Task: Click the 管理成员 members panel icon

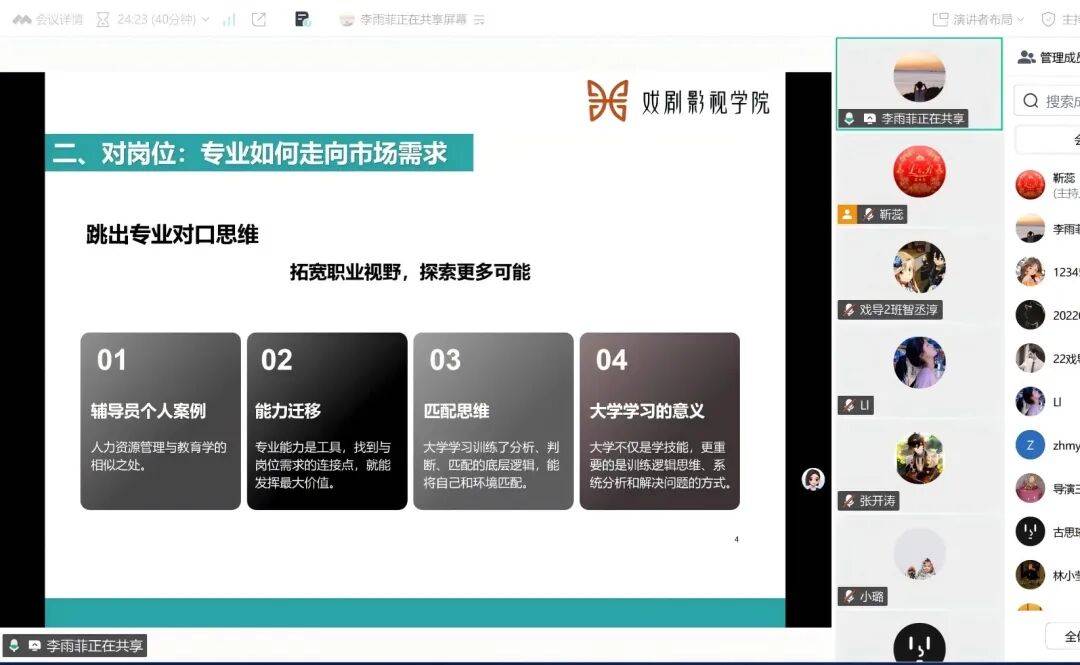Action: (1026, 57)
